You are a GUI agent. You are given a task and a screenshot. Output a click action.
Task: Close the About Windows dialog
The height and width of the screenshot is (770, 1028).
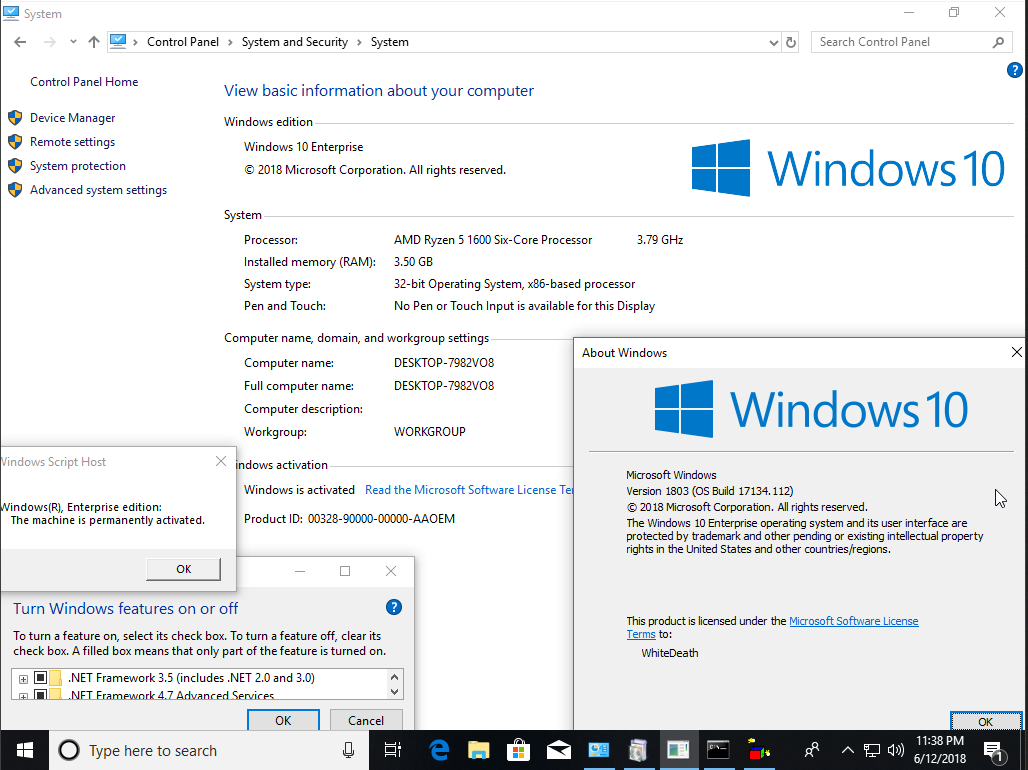pos(1016,352)
